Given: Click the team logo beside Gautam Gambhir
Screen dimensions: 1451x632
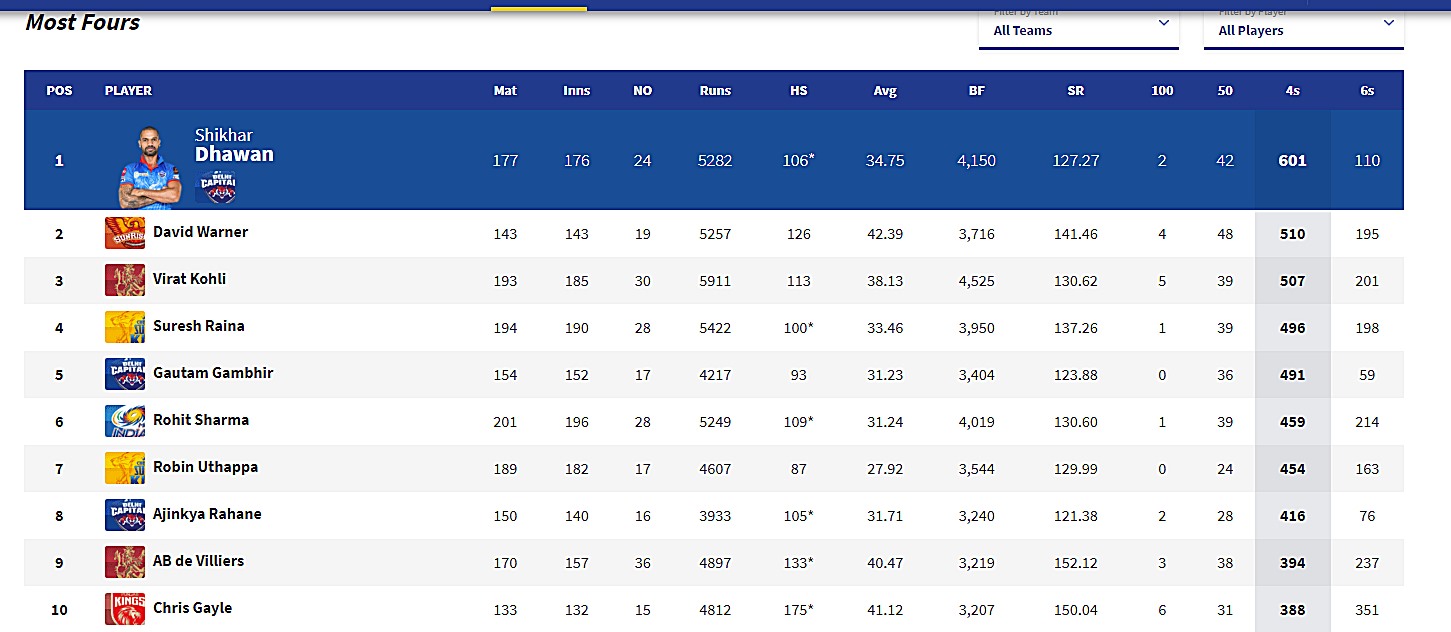Looking at the screenshot, I should coord(125,374).
